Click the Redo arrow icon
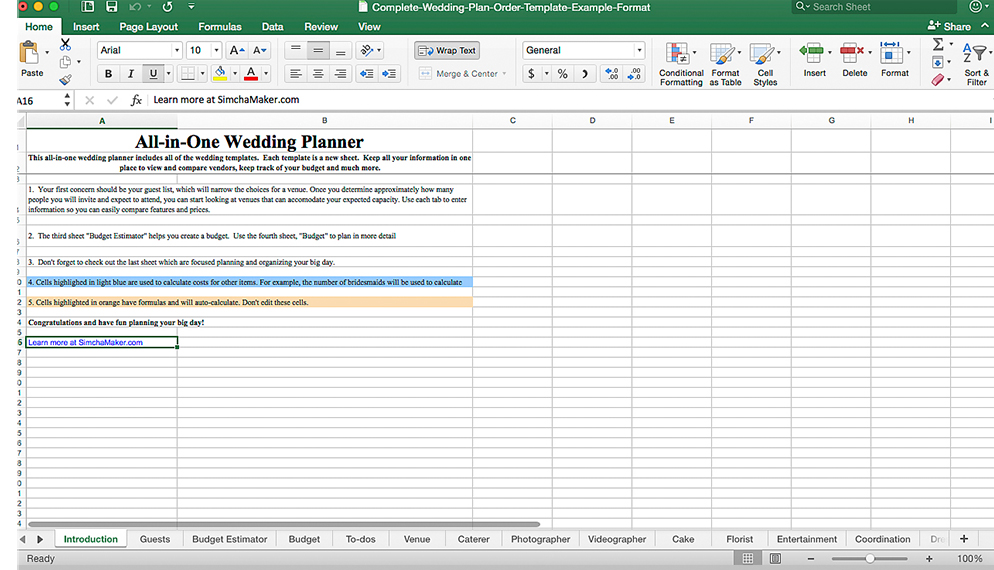994x570 pixels. (x=167, y=7)
